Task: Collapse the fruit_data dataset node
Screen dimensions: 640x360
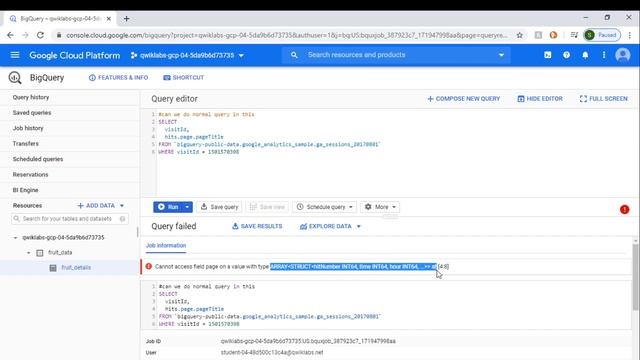Action: [28, 253]
